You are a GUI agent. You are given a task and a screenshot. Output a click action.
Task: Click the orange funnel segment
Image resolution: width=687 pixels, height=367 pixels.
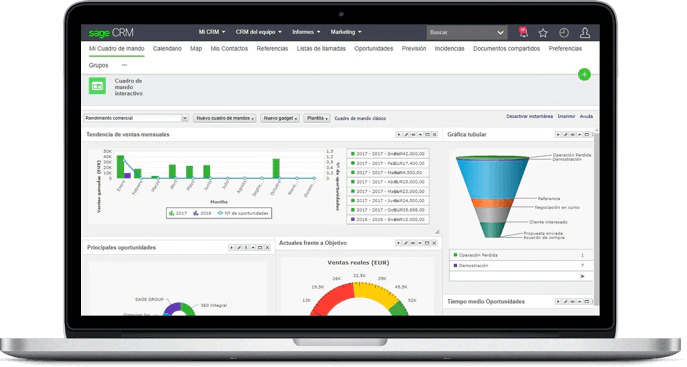click(x=492, y=203)
